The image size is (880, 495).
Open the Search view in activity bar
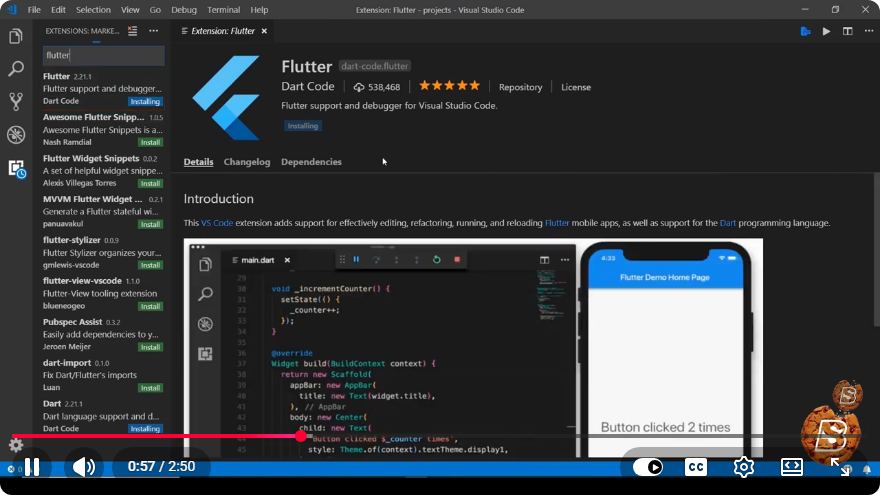[16, 69]
